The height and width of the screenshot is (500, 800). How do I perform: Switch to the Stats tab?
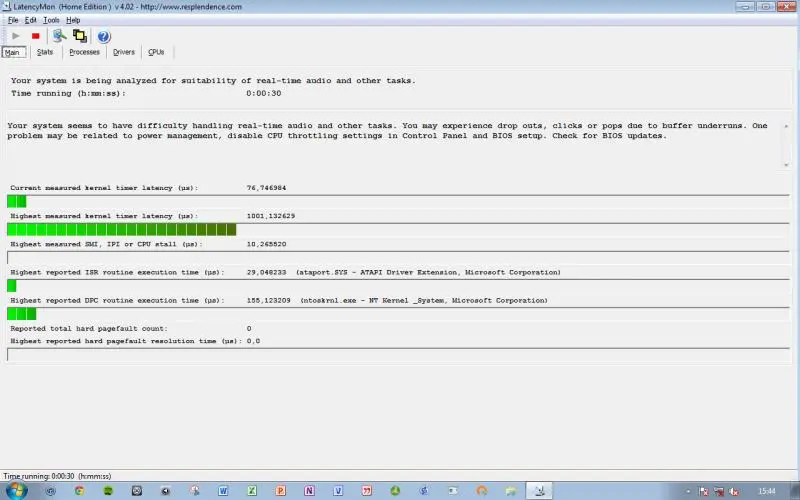click(x=45, y=52)
